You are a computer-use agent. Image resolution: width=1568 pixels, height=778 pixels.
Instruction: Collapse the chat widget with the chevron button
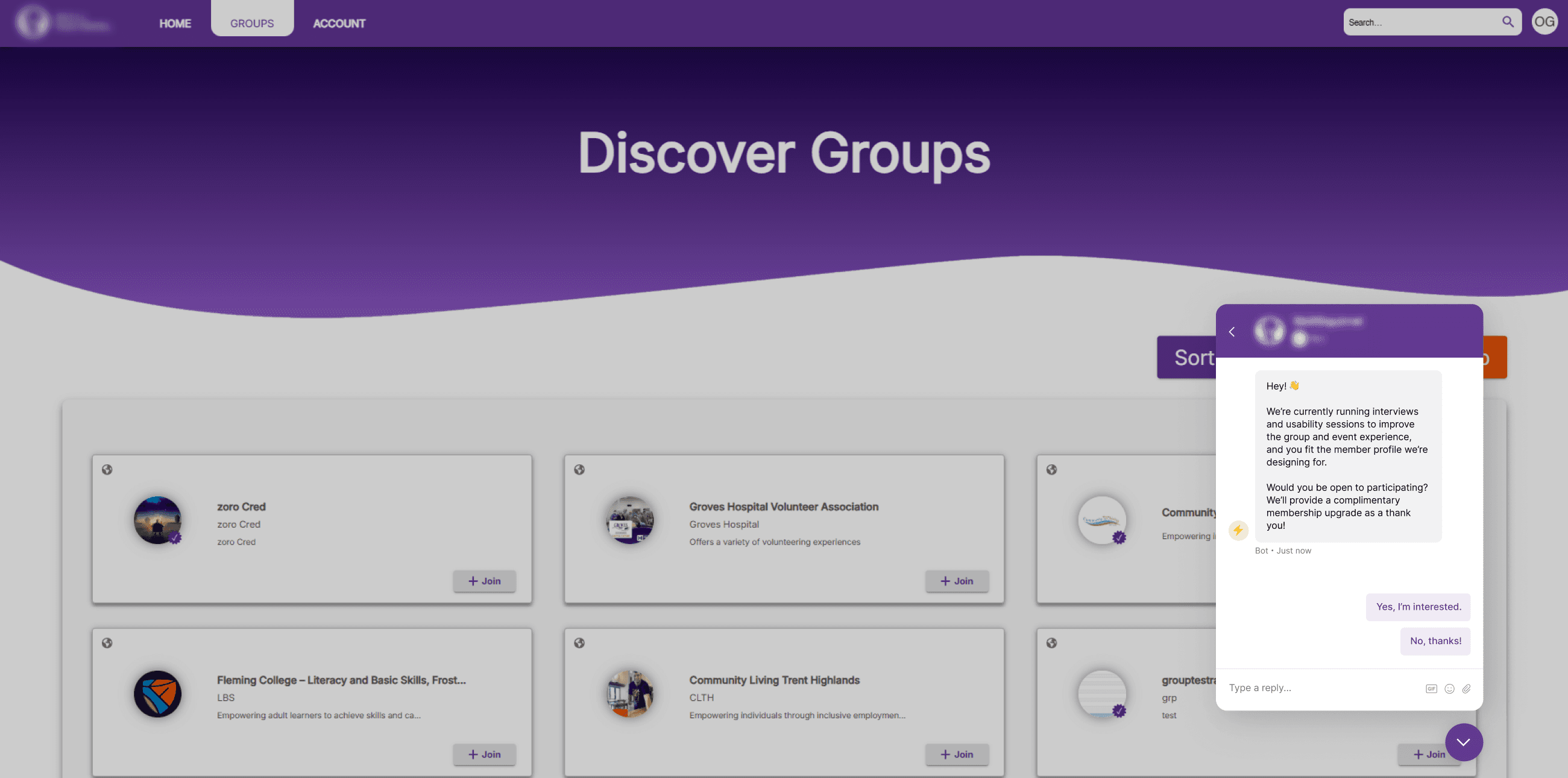(1463, 741)
